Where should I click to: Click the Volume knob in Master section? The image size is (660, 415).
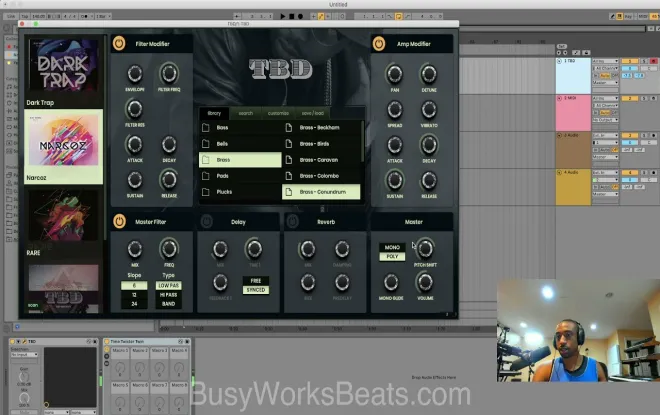coord(425,282)
